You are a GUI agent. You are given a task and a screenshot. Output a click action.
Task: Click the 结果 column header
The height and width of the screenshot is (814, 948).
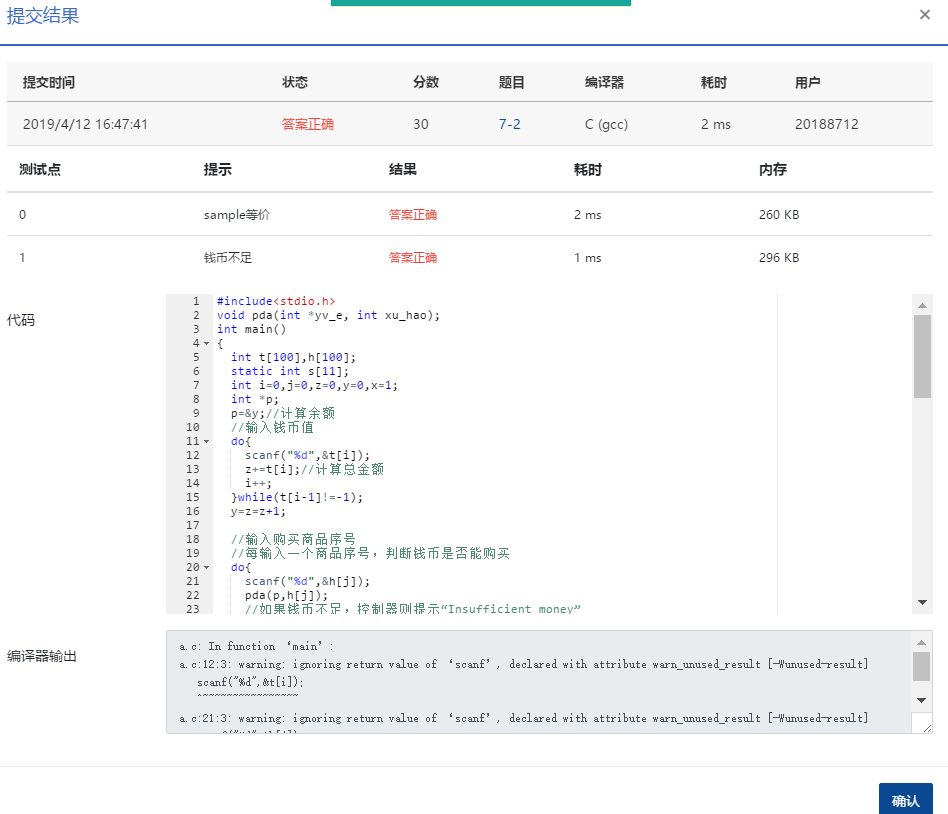point(403,169)
